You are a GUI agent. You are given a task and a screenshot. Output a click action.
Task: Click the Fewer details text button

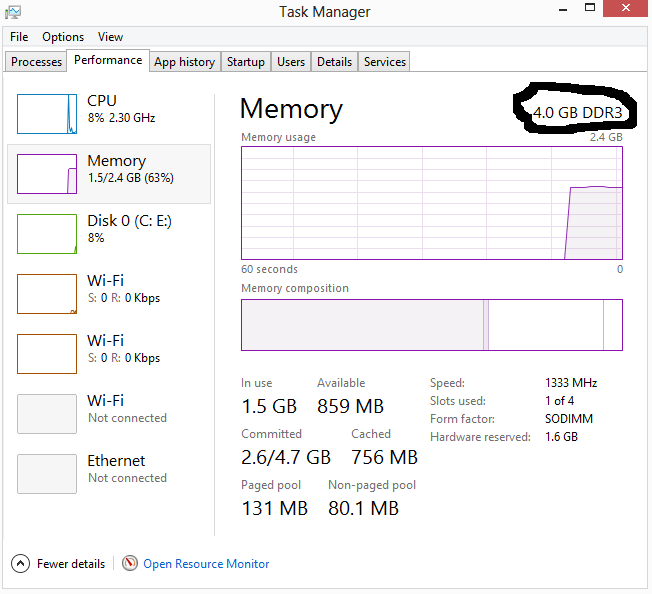coord(71,564)
